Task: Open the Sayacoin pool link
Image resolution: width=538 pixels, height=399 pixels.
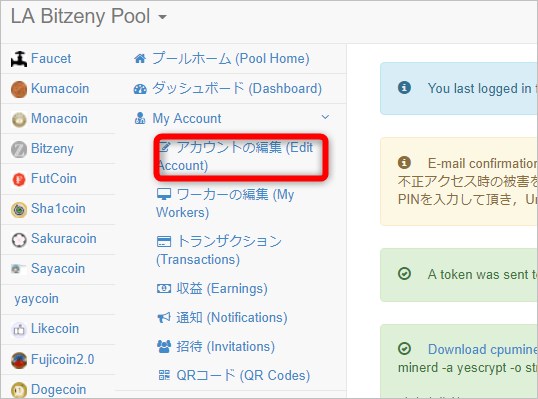Action: coord(58,269)
